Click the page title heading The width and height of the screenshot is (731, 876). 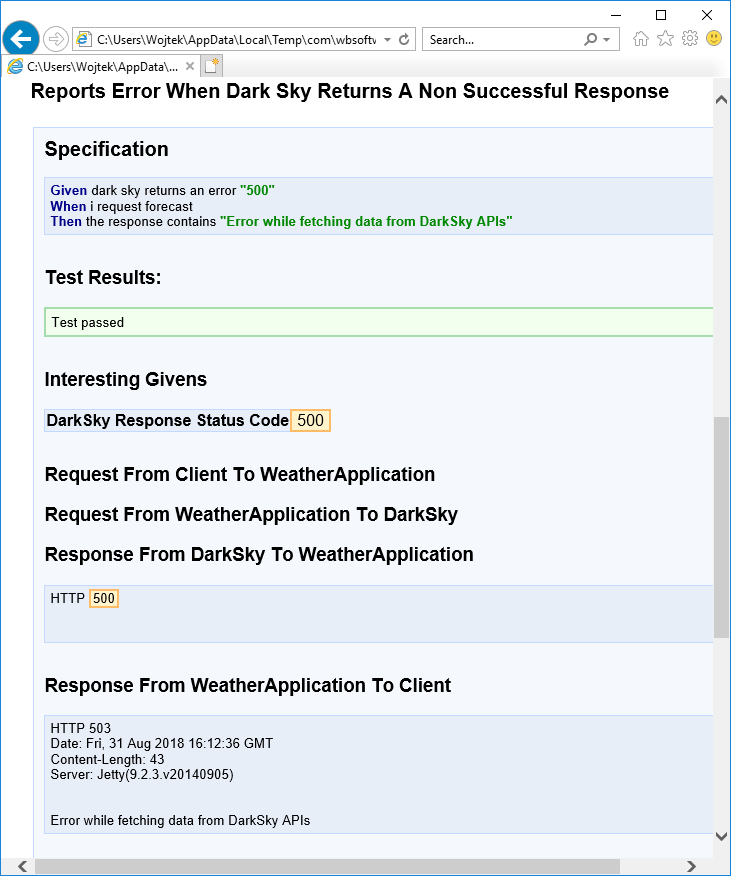(x=350, y=91)
